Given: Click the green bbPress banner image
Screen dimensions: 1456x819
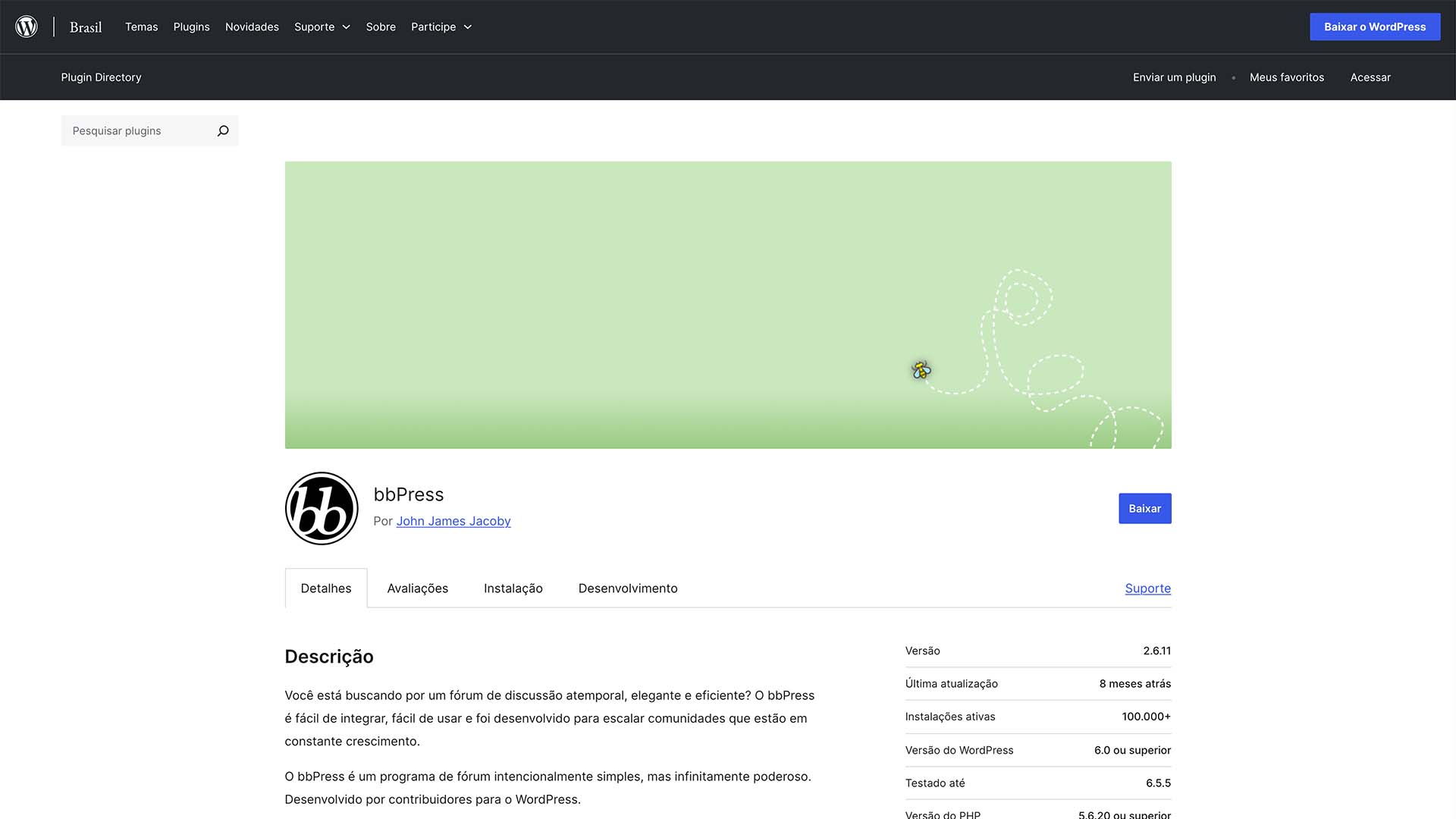Looking at the screenshot, I should coord(728,305).
